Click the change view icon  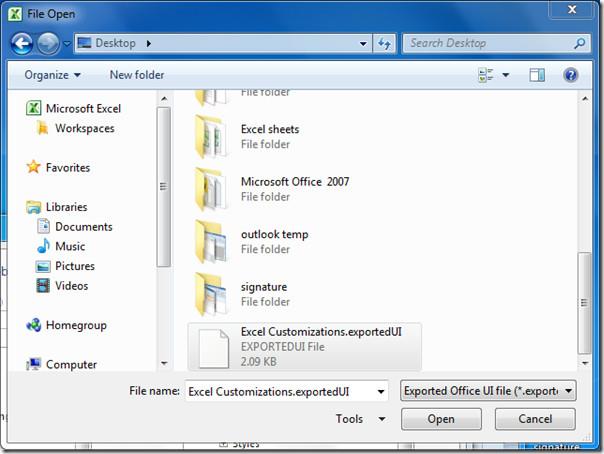coord(487,75)
